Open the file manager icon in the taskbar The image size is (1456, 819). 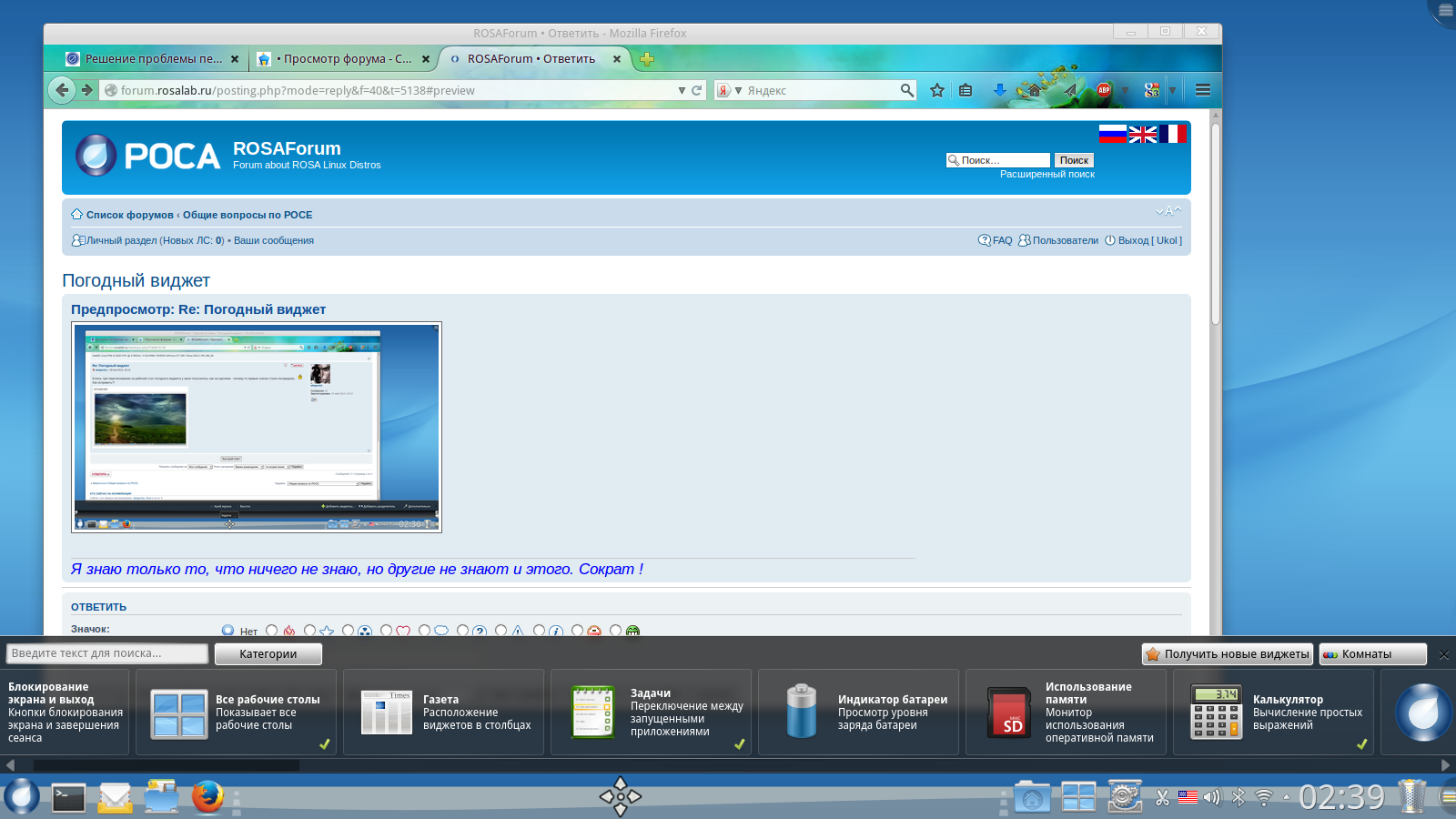162,796
